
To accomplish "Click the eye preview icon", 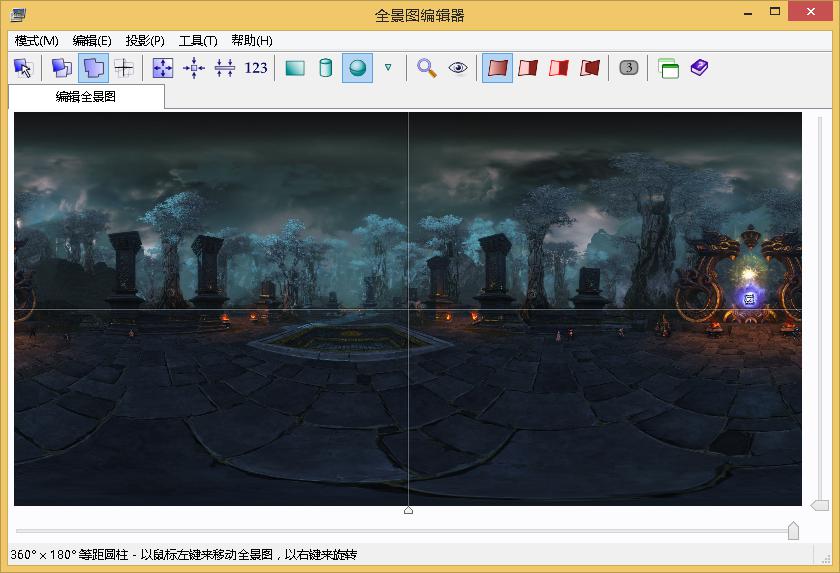I will coord(458,68).
